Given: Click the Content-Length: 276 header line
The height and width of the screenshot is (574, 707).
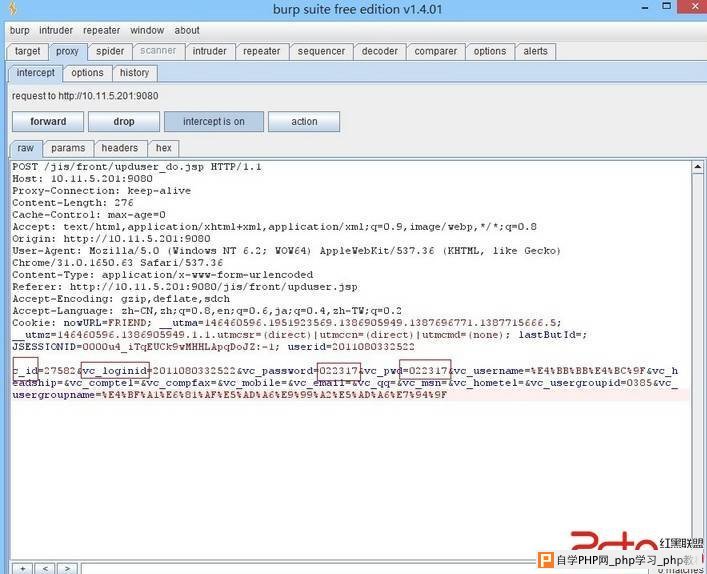Looking at the screenshot, I should [x=73, y=203].
